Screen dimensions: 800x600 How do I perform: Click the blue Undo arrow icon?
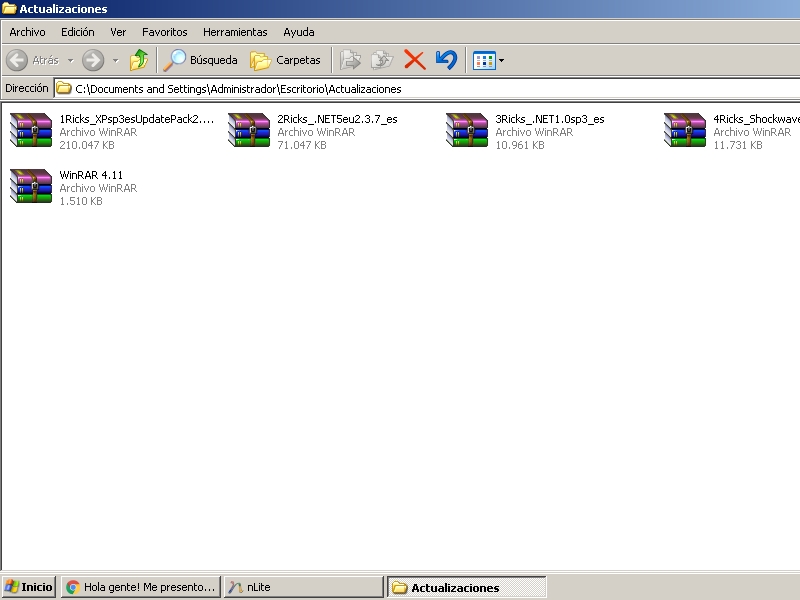(446, 60)
